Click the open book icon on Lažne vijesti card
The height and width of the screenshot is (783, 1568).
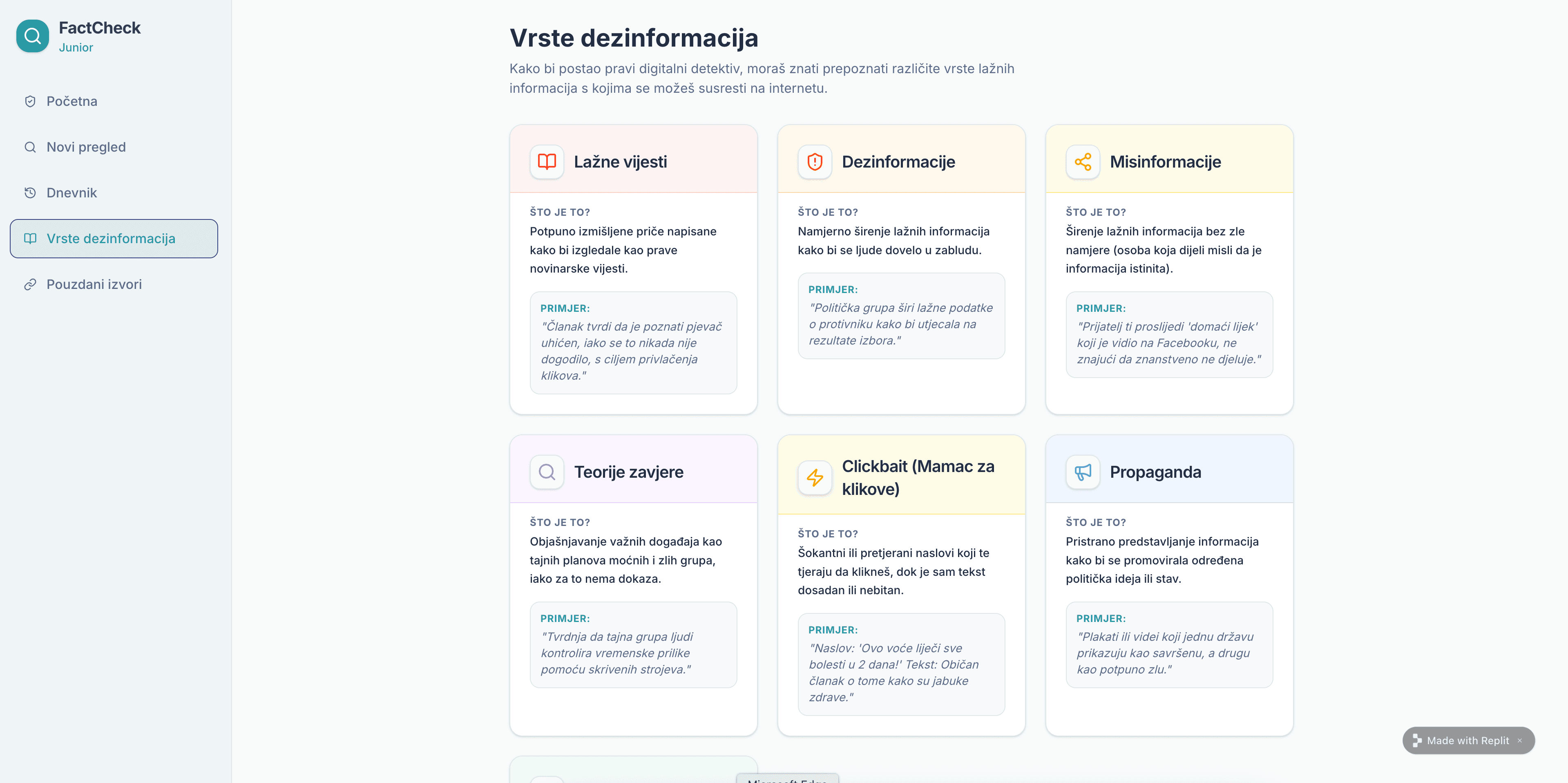pos(547,161)
